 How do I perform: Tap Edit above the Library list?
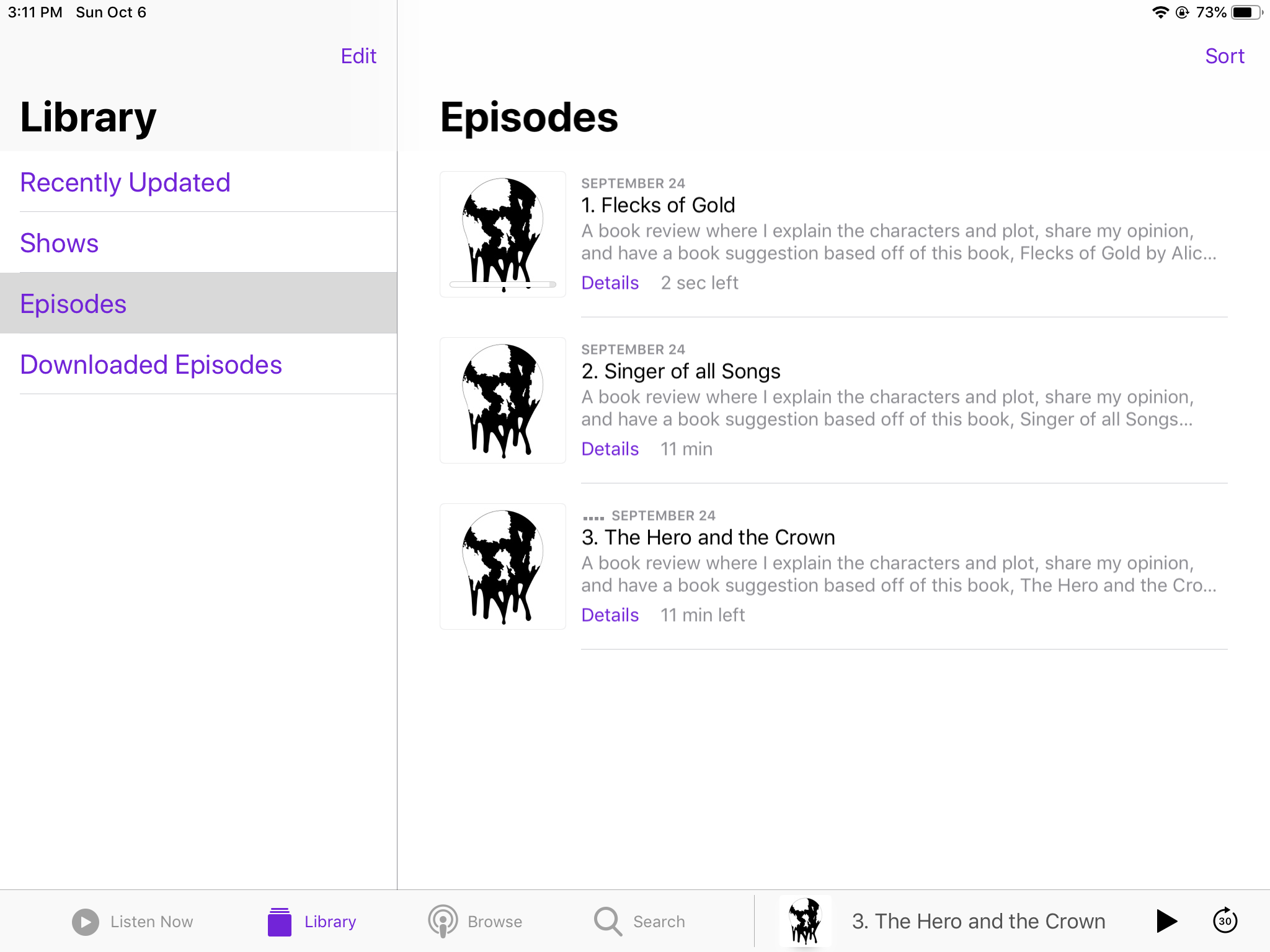(x=358, y=56)
